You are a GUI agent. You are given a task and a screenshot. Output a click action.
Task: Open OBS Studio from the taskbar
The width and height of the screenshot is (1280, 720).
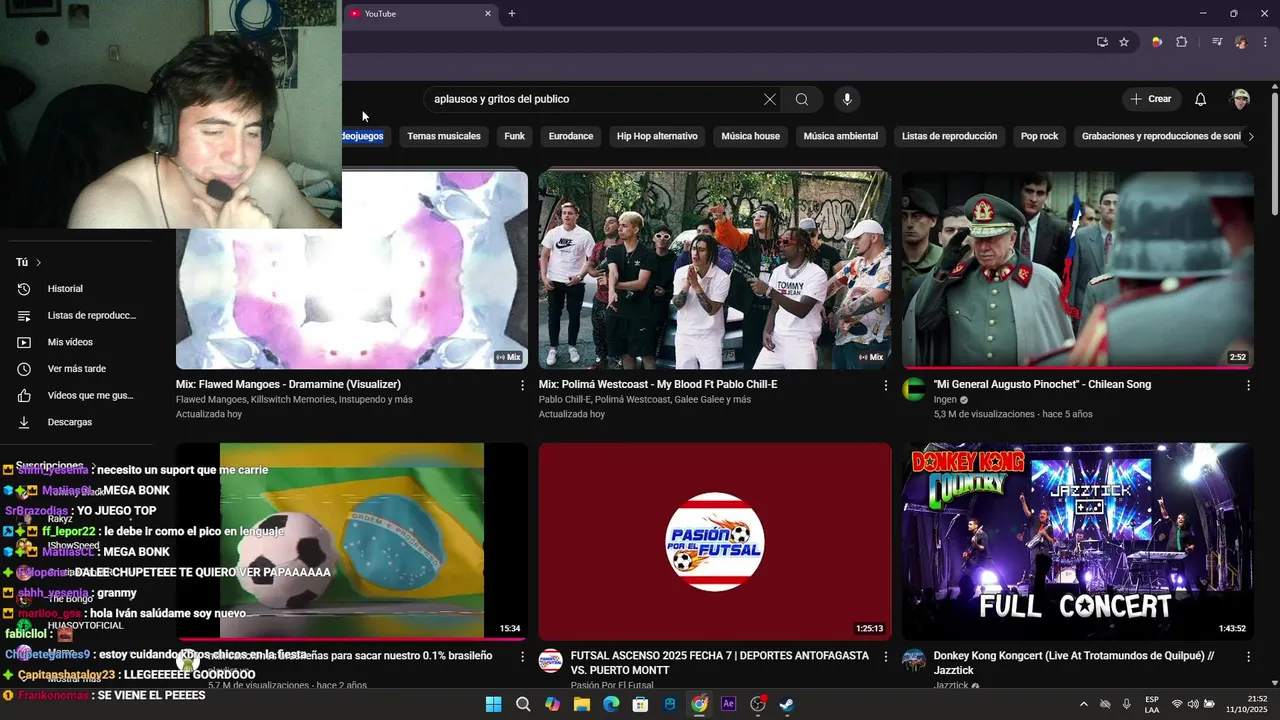point(758,704)
